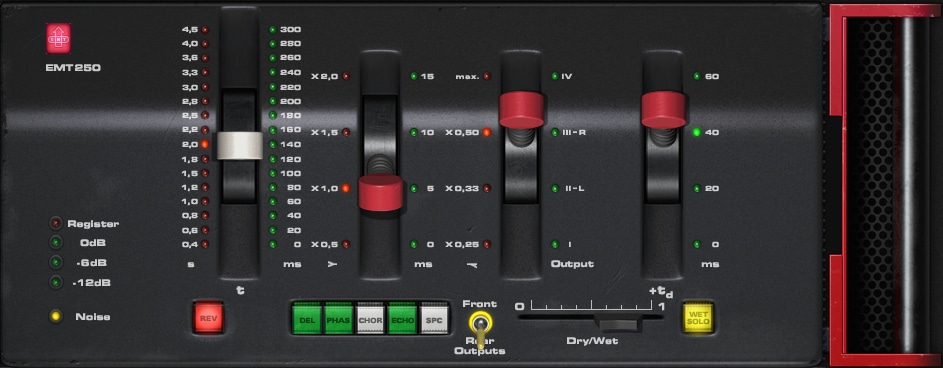Viewport: 943px width, 368px height.
Task: Click the 3,0 seconds LED
Action: click(205, 87)
